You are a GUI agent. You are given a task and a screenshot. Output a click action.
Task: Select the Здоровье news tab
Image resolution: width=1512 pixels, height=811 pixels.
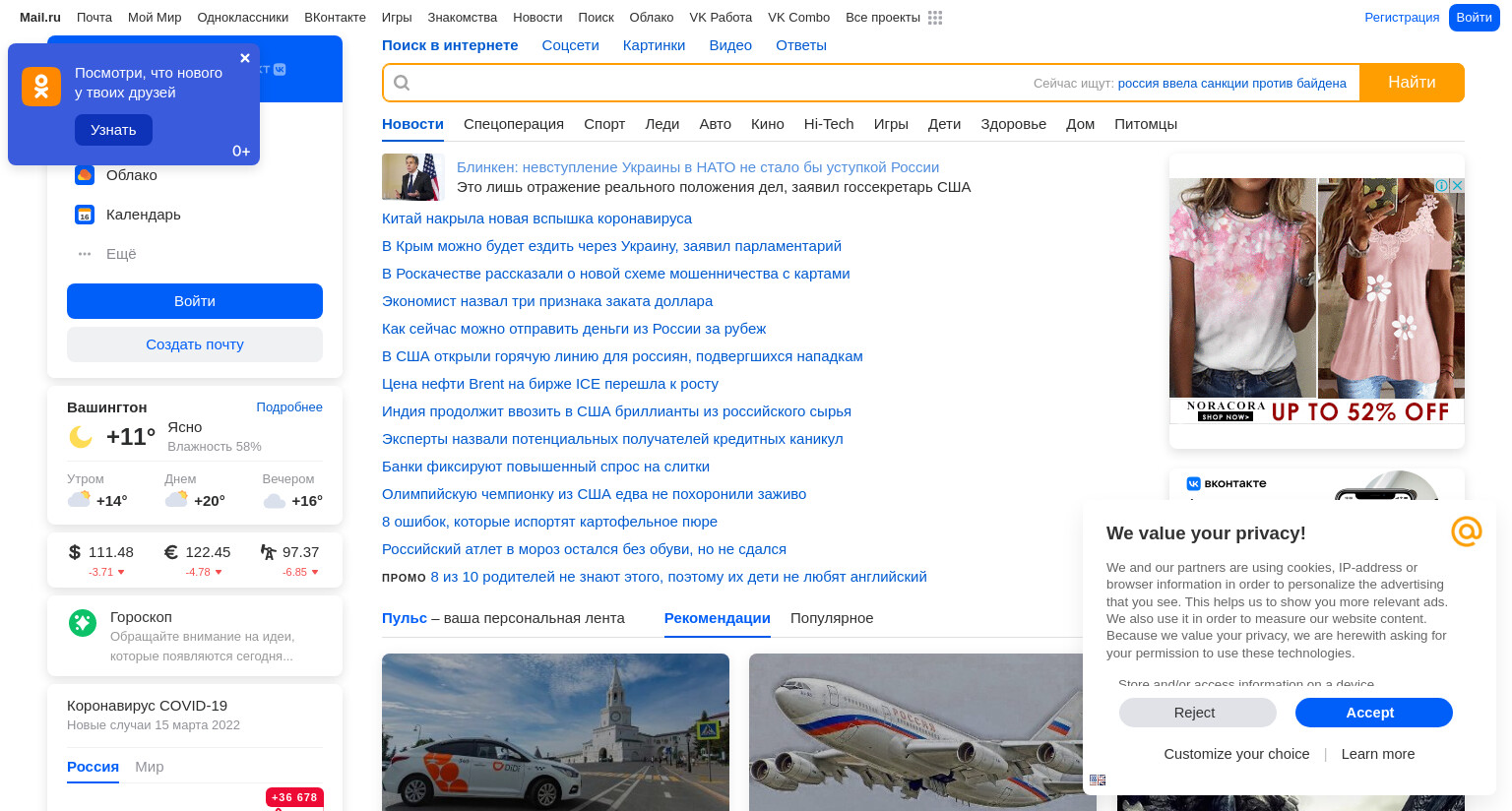[1013, 124]
